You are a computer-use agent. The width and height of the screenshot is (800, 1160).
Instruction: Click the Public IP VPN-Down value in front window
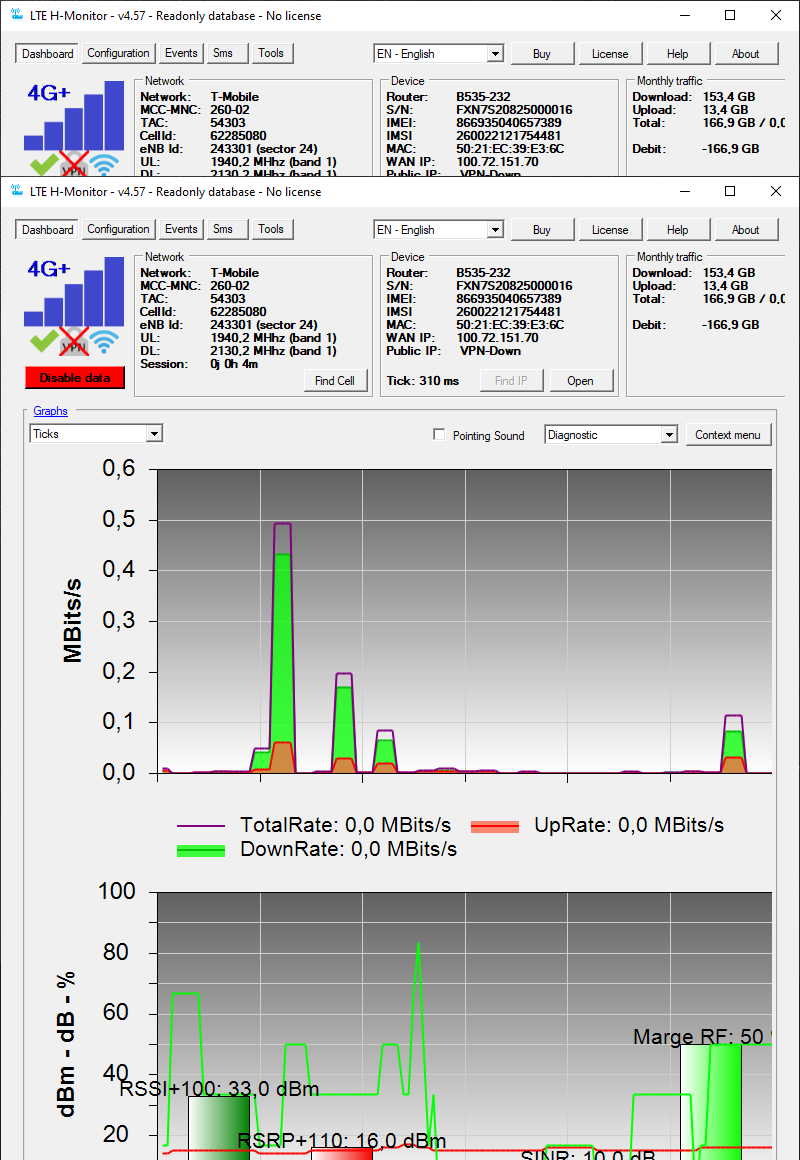click(x=491, y=351)
